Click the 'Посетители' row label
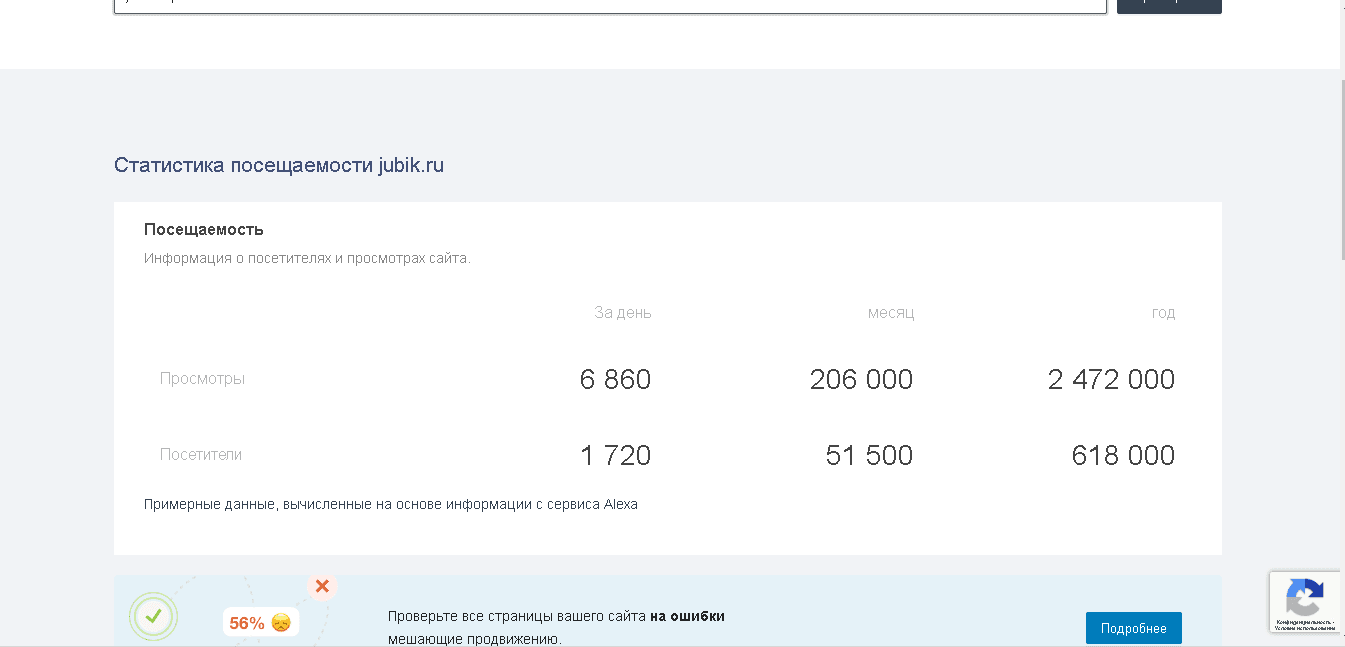 (202, 455)
